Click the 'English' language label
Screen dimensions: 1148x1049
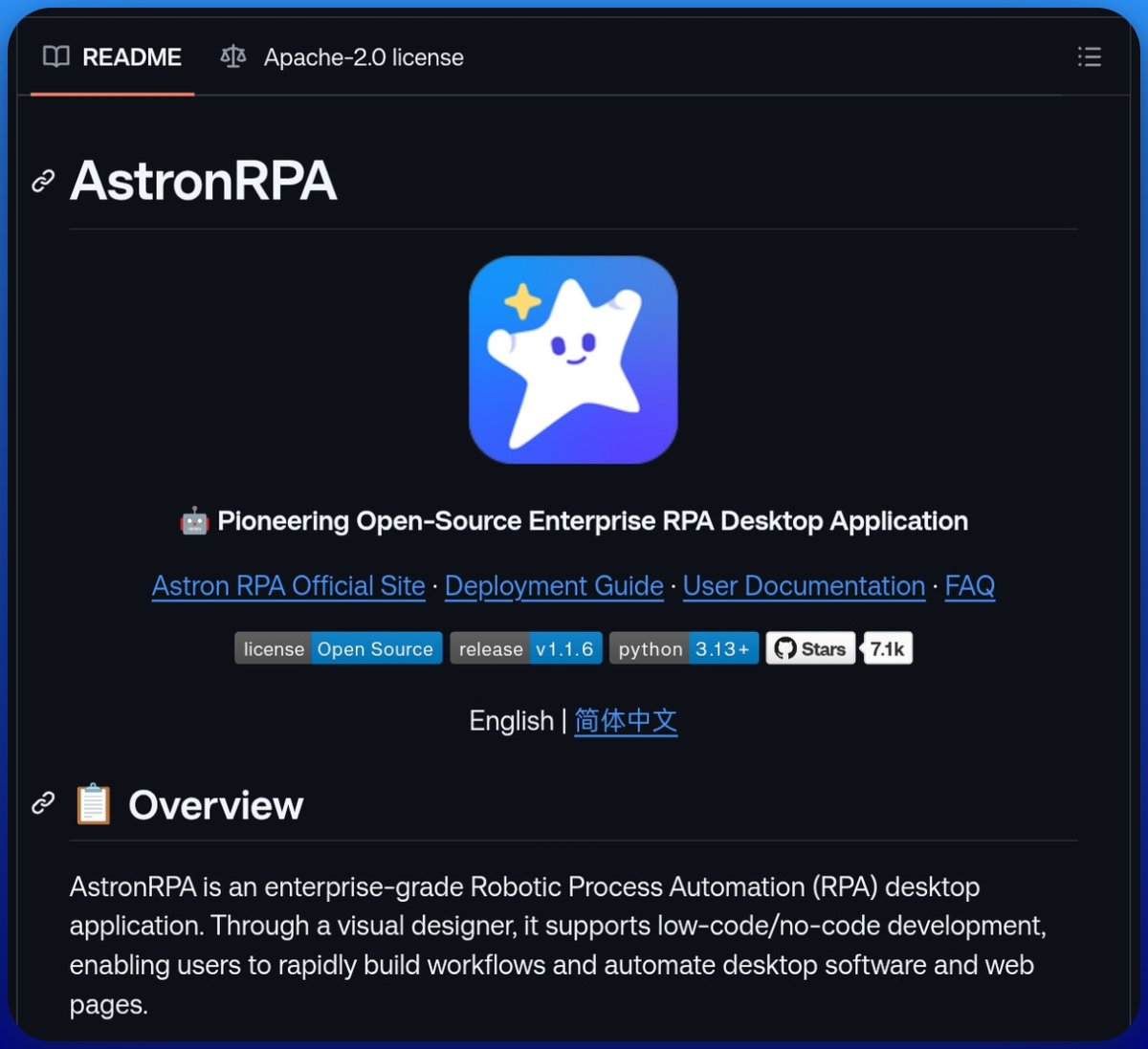(512, 721)
